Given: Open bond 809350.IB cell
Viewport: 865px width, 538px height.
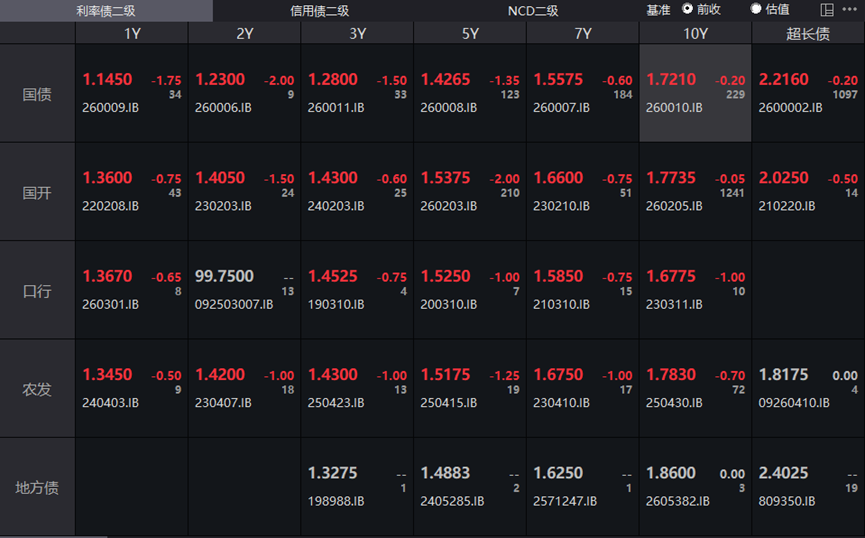Looking at the screenshot, I should [x=808, y=487].
